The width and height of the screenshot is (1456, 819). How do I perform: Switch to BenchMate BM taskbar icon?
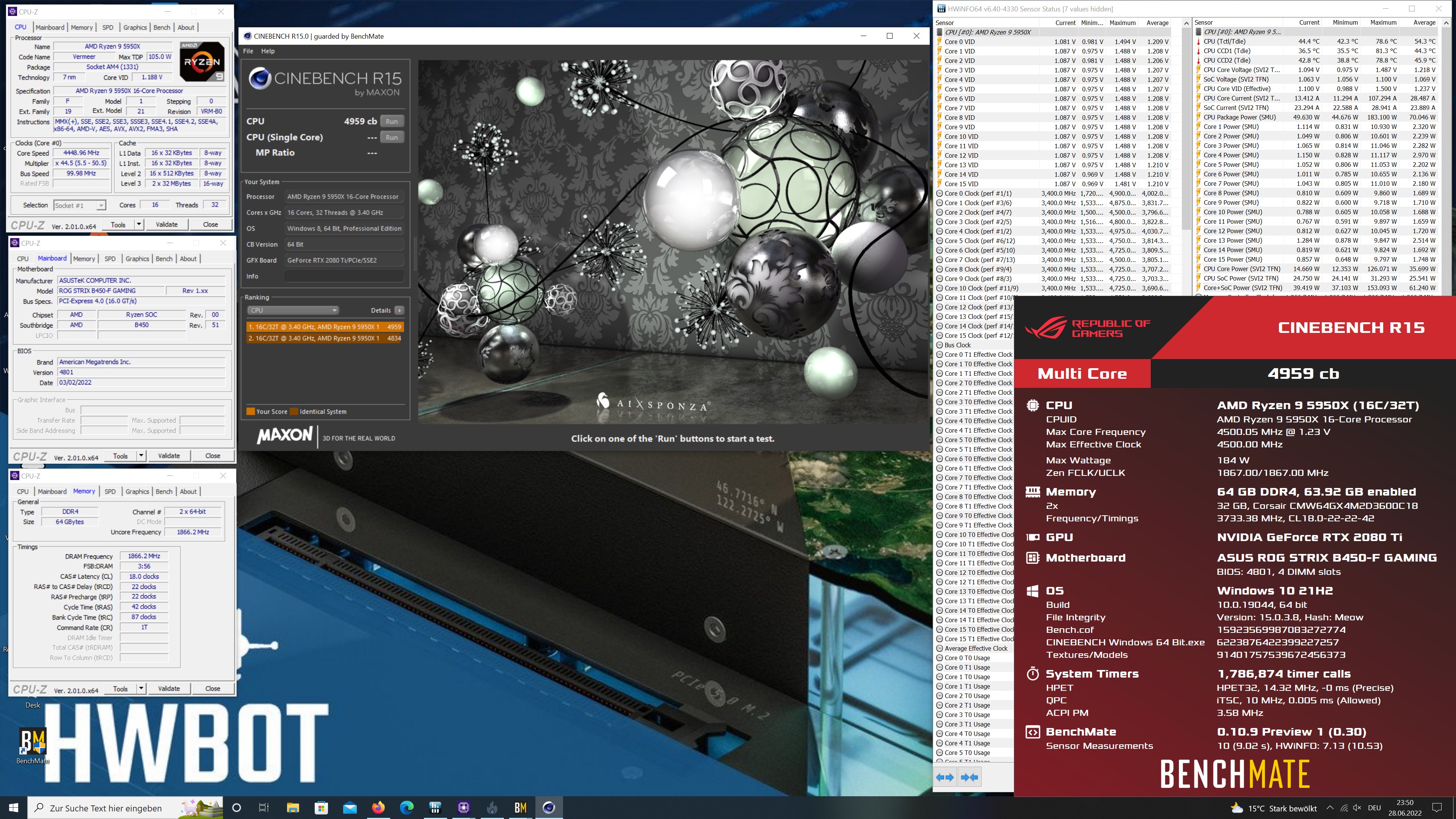521,808
